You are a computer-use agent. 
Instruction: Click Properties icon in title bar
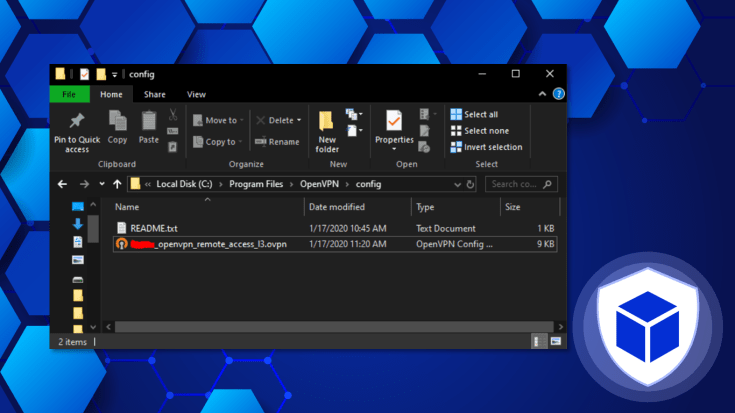(x=84, y=74)
